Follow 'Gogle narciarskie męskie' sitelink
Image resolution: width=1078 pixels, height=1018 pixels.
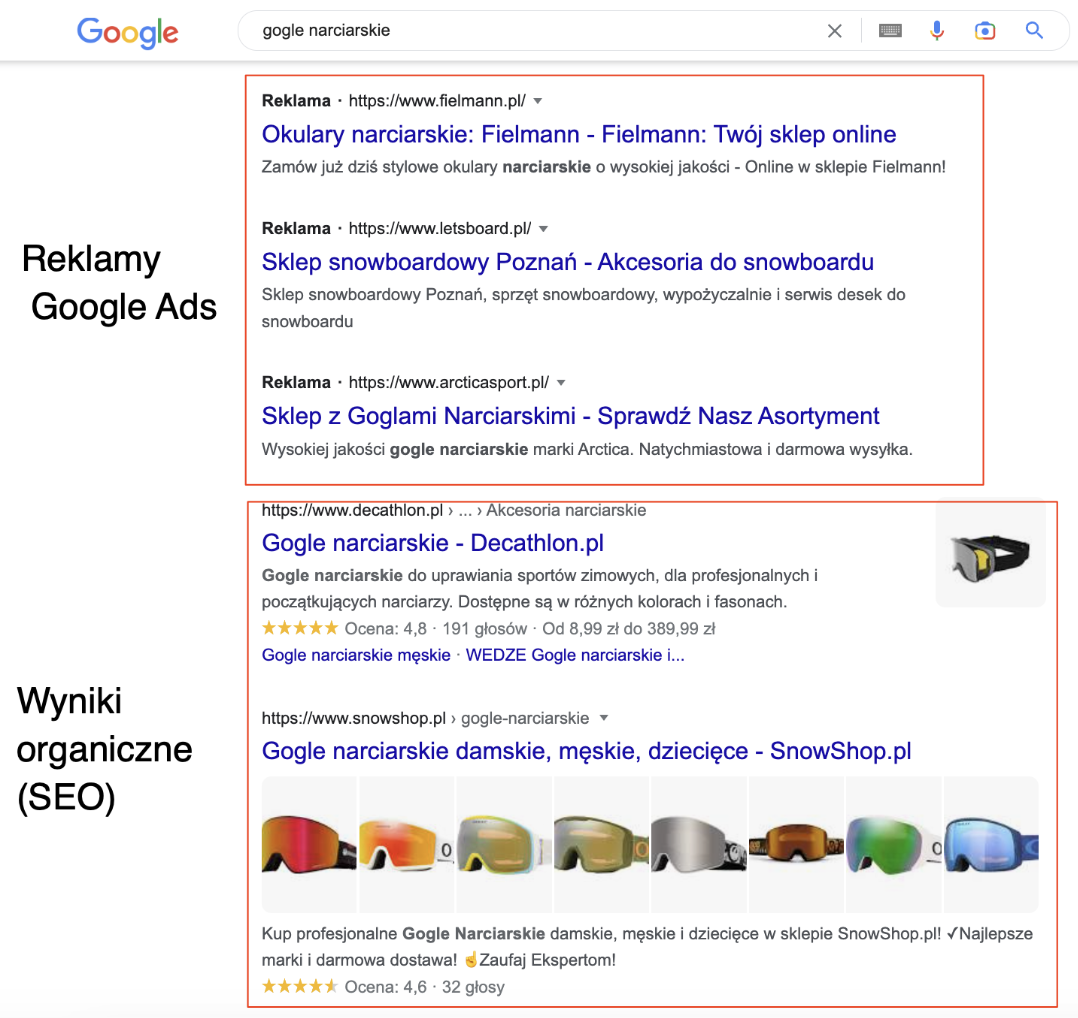click(x=356, y=655)
